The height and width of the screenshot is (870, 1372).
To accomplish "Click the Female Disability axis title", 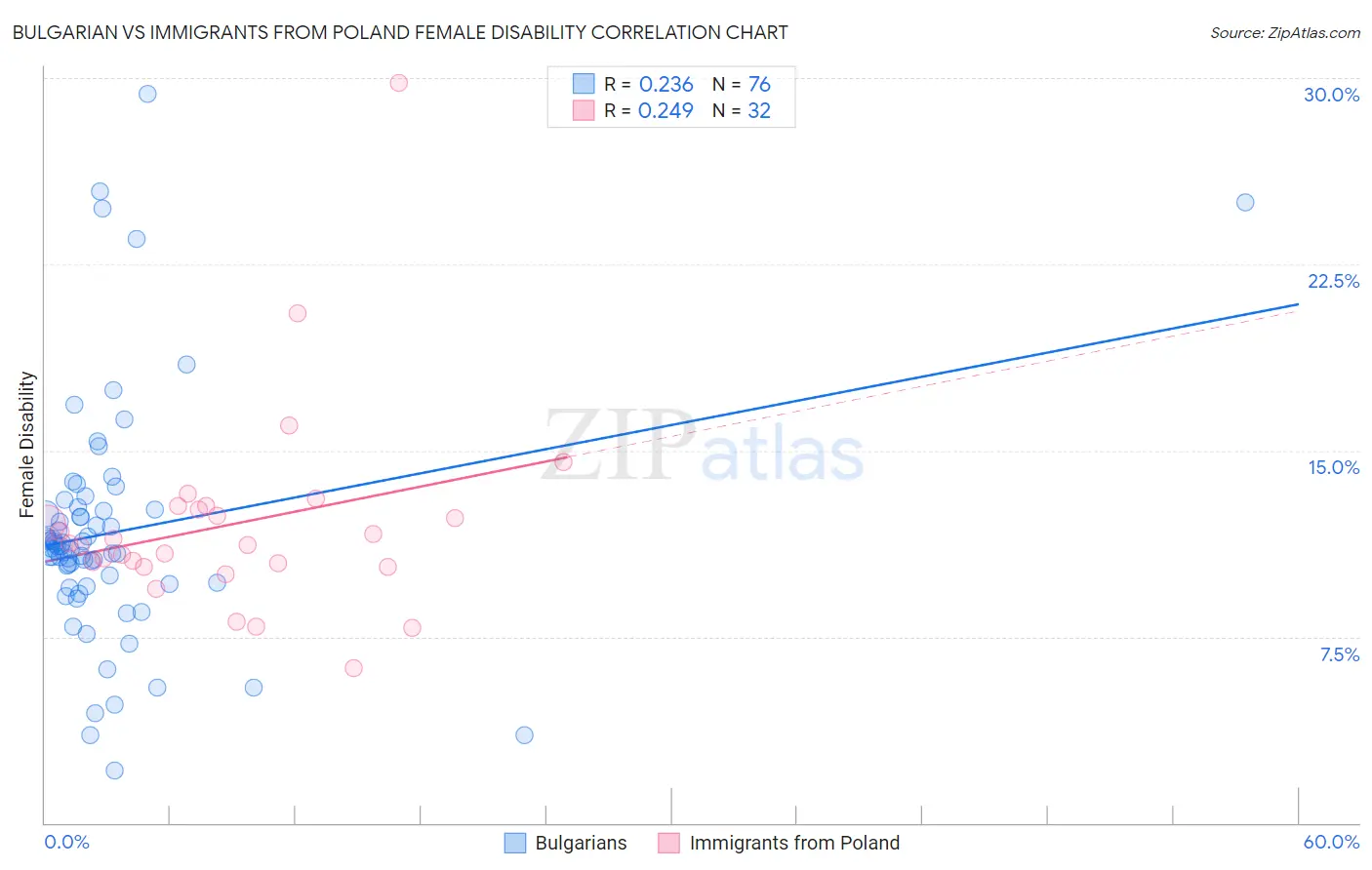I will (x=27, y=444).
